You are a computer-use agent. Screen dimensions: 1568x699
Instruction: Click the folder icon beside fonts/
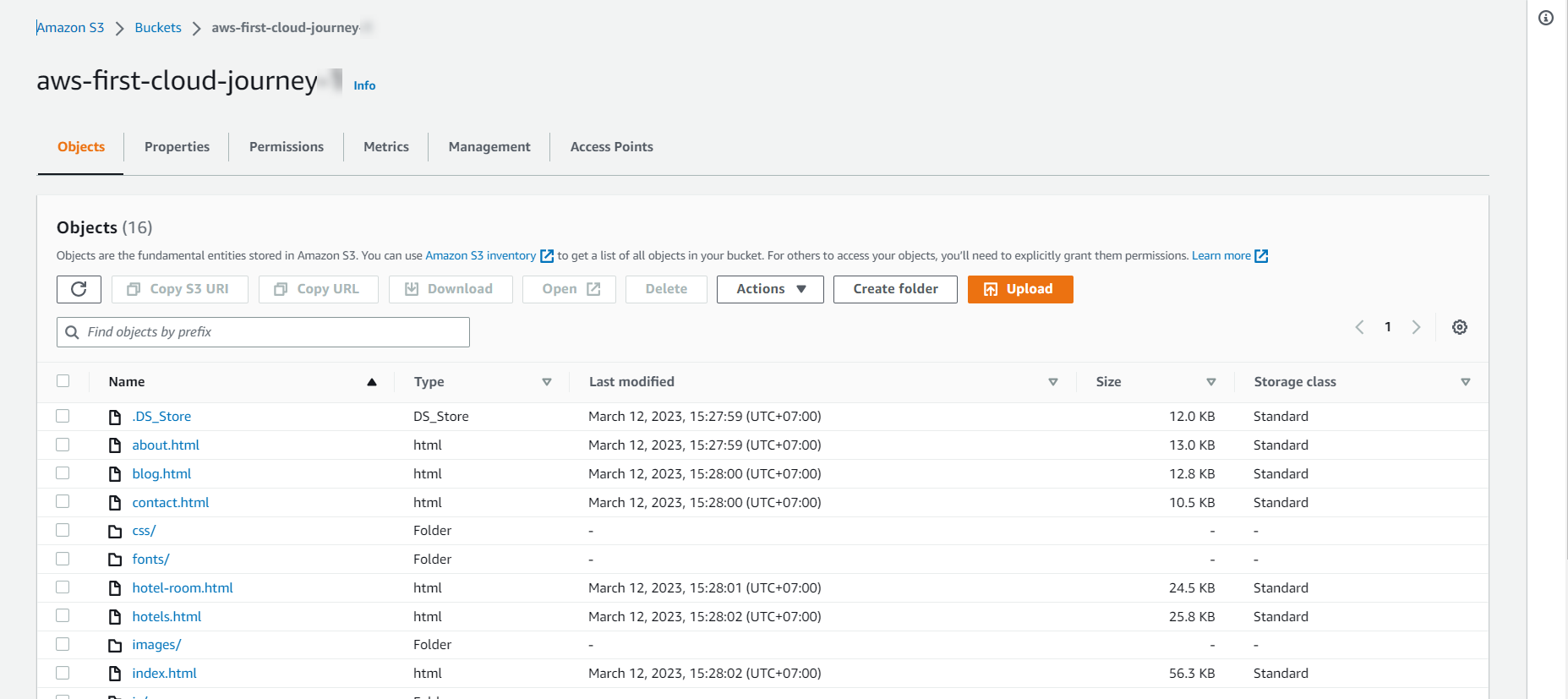coord(115,560)
